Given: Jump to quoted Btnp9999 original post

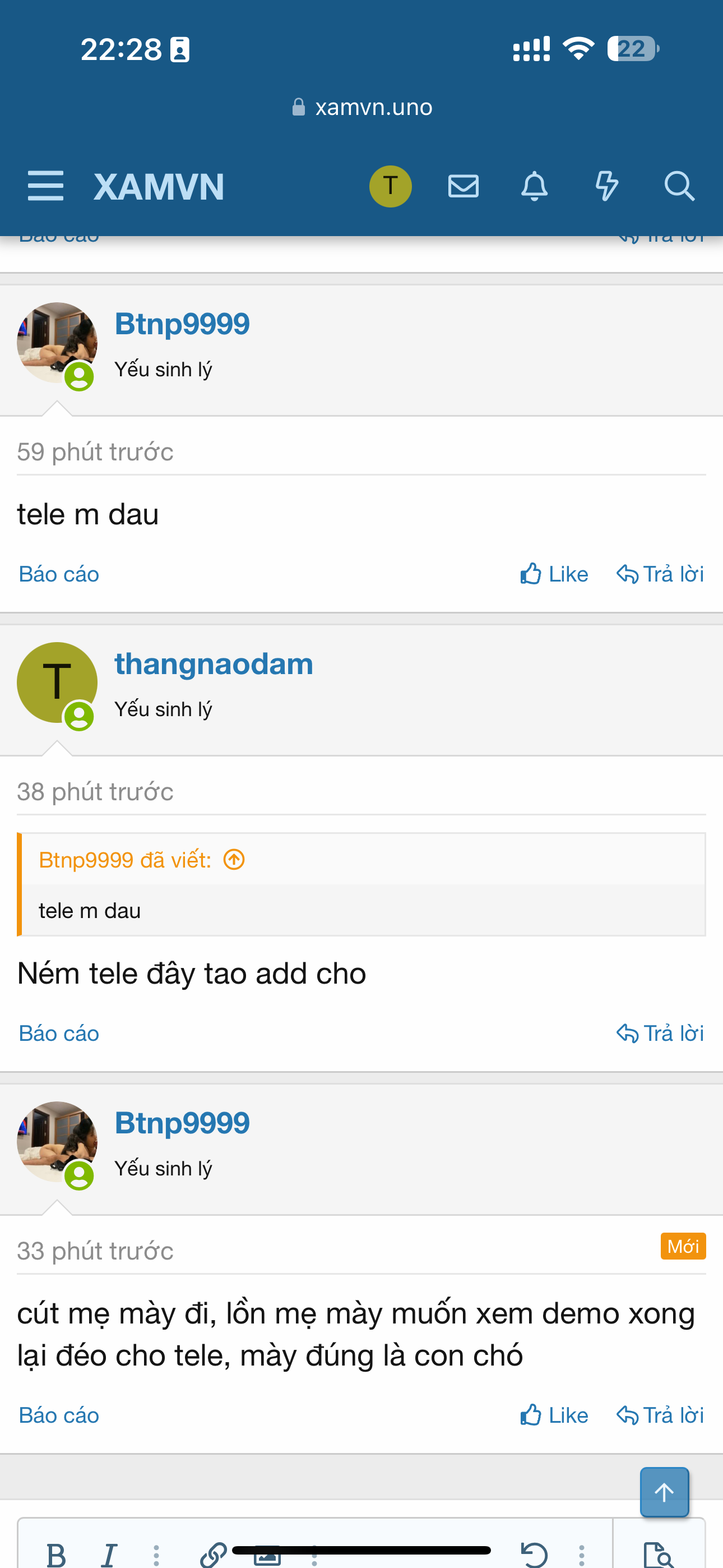Looking at the screenshot, I should pos(234,860).
